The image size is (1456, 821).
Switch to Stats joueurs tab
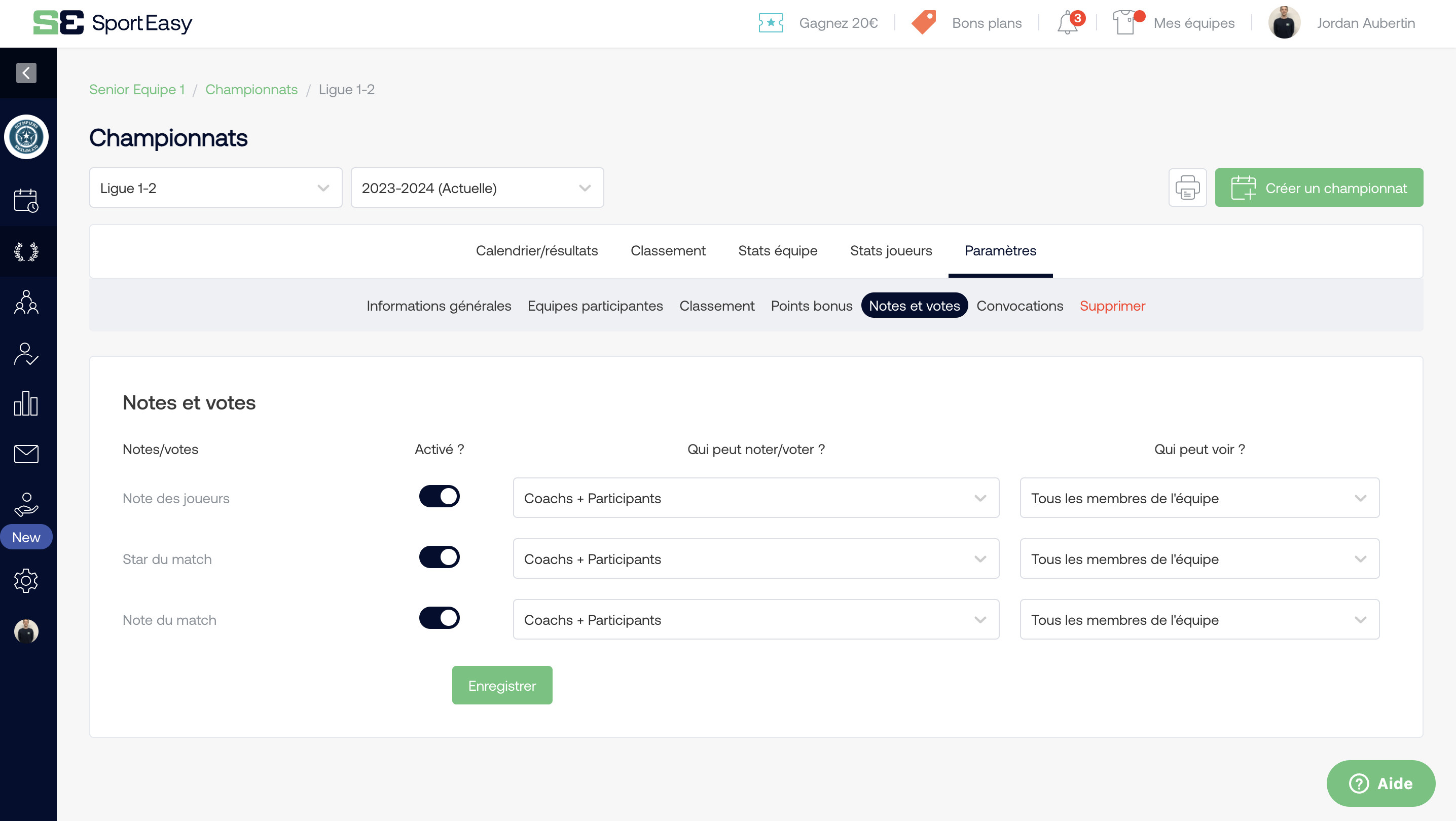click(891, 251)
